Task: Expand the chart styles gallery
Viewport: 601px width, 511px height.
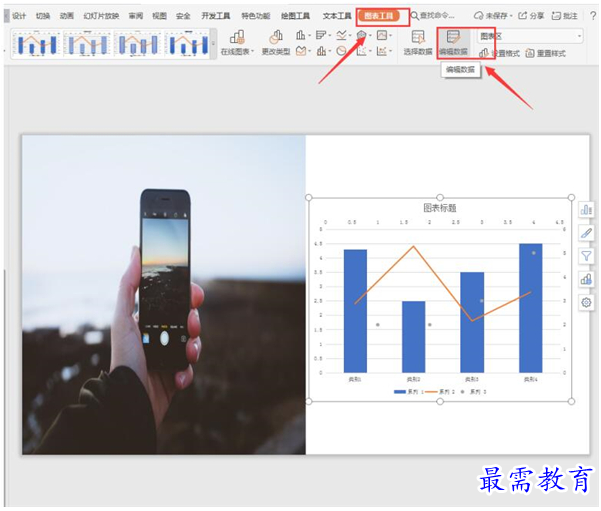Action: [x=213, y=44]
